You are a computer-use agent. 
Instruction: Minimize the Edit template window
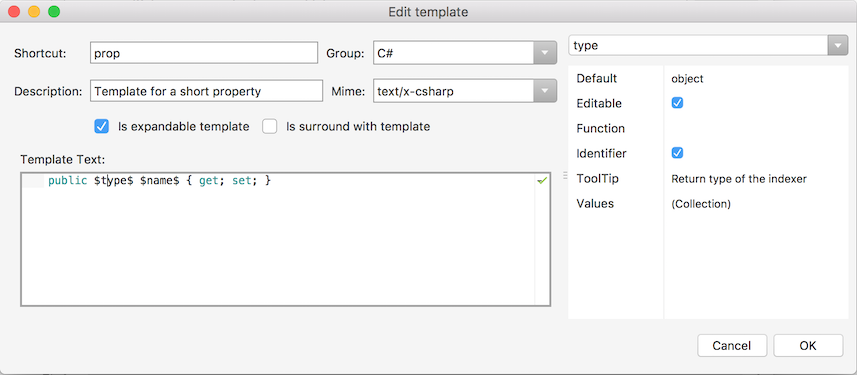(34, 11)
